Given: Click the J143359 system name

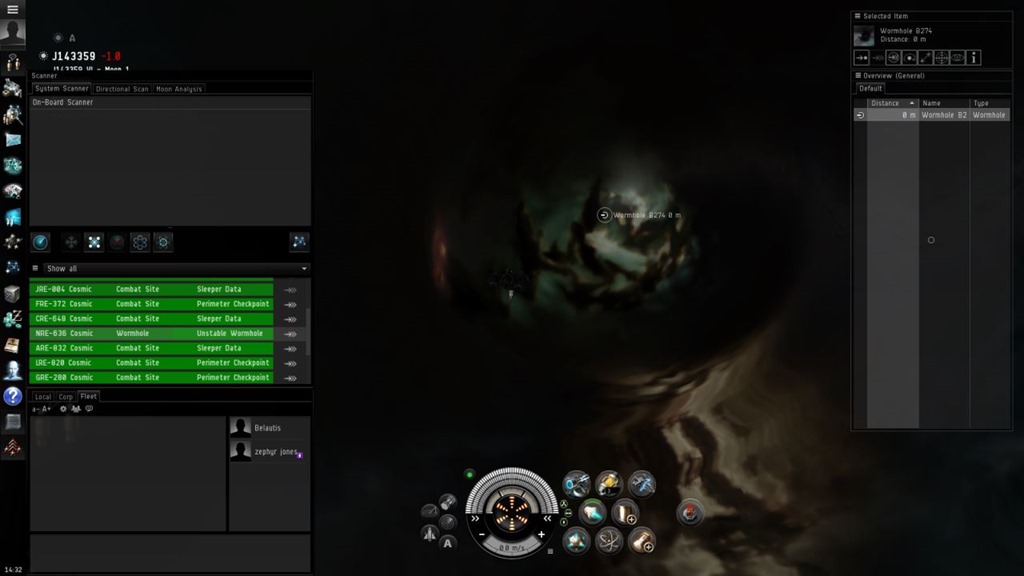Looking at the screenshot, I should pyautogui.click(x=74, y=56).
